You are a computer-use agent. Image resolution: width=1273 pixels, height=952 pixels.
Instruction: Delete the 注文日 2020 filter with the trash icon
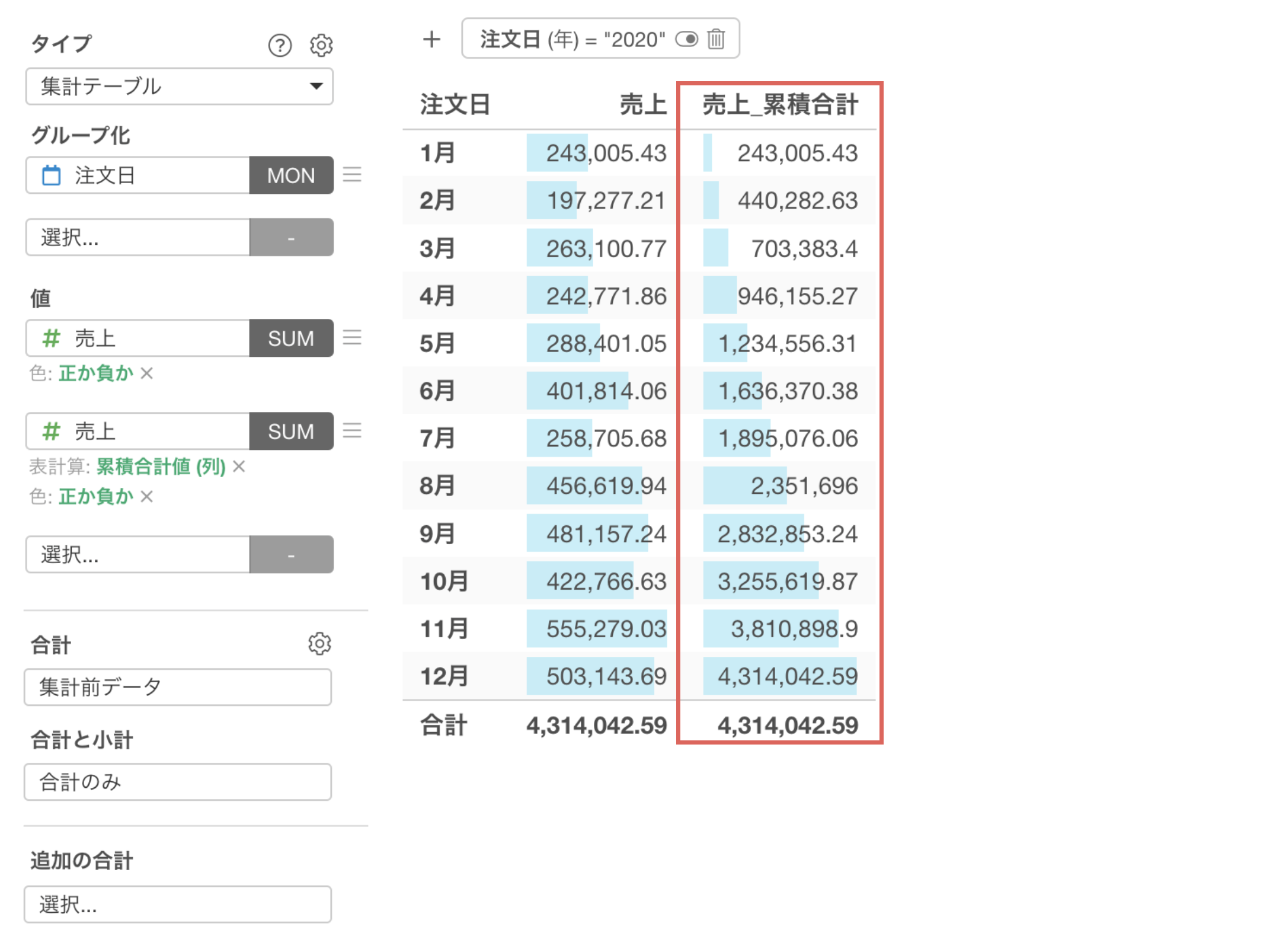716,39
